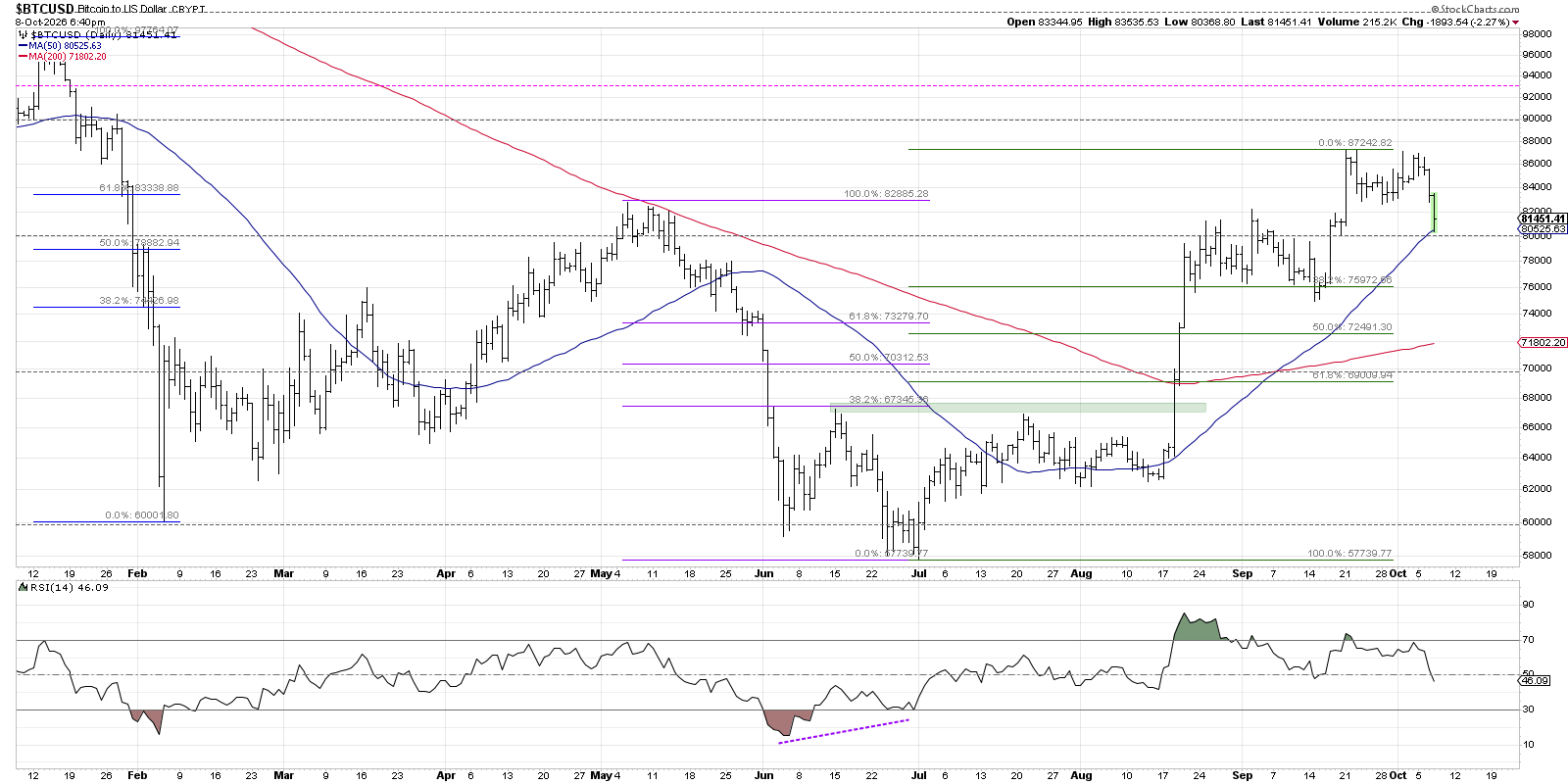Viewport: 1568px width, 784px height.
Task: Click the green highlighted latest price bar
Action: click(1434, 213)
